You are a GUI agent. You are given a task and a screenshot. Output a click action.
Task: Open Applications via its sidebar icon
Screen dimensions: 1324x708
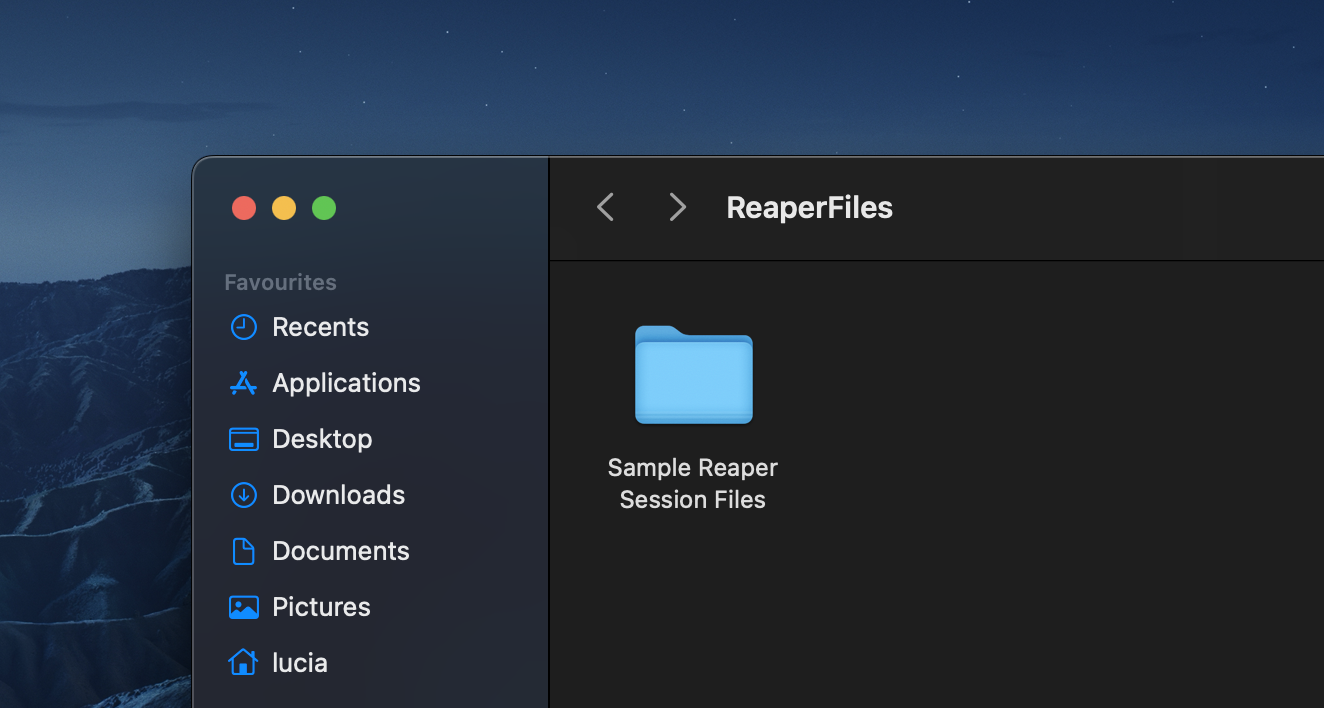[243, 383]
